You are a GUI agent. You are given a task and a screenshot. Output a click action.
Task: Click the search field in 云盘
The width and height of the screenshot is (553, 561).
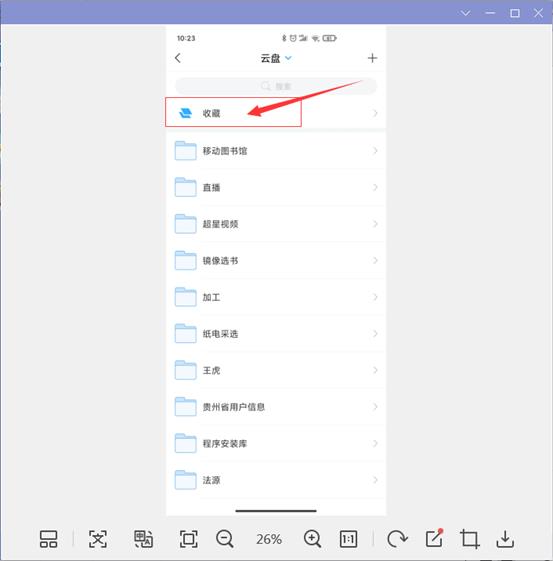tap(276, 86)
